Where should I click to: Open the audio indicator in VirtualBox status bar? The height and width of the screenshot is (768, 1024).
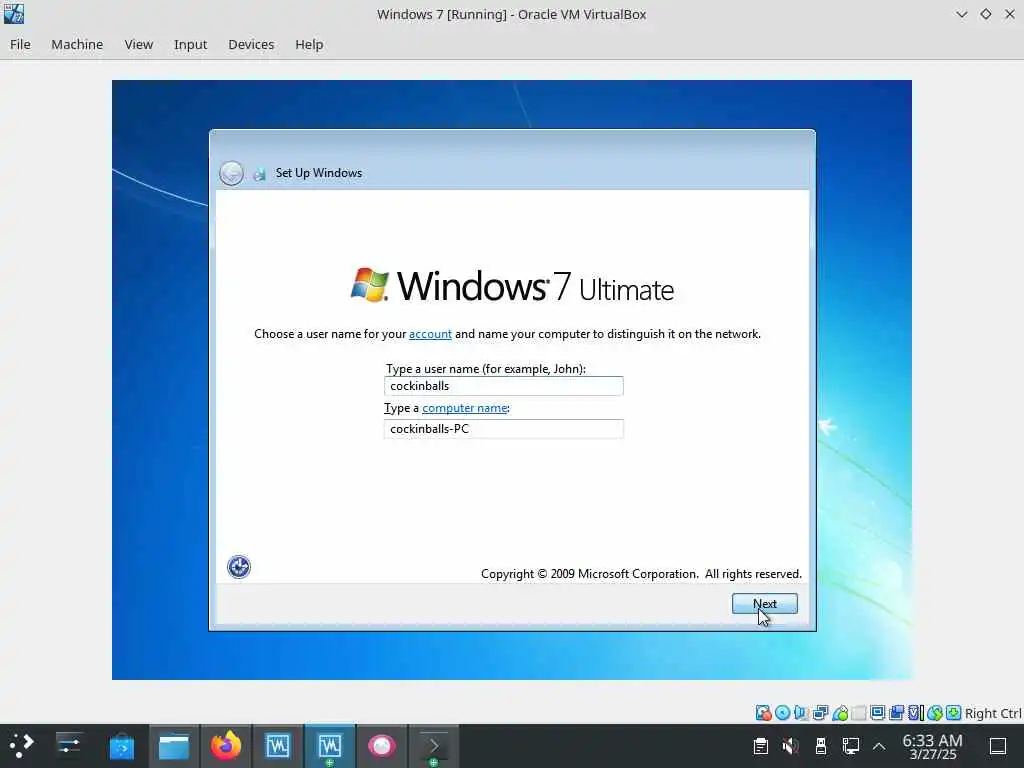click(x=801, y=712)
